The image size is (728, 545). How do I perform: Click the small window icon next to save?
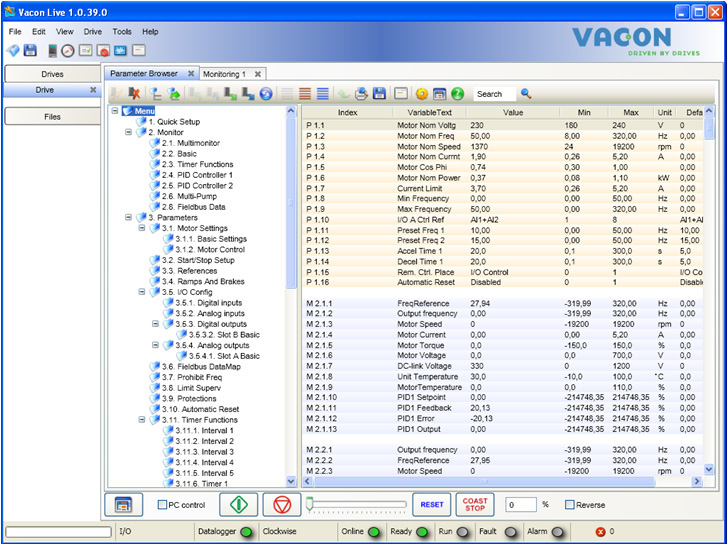click(x=401, y=94)
